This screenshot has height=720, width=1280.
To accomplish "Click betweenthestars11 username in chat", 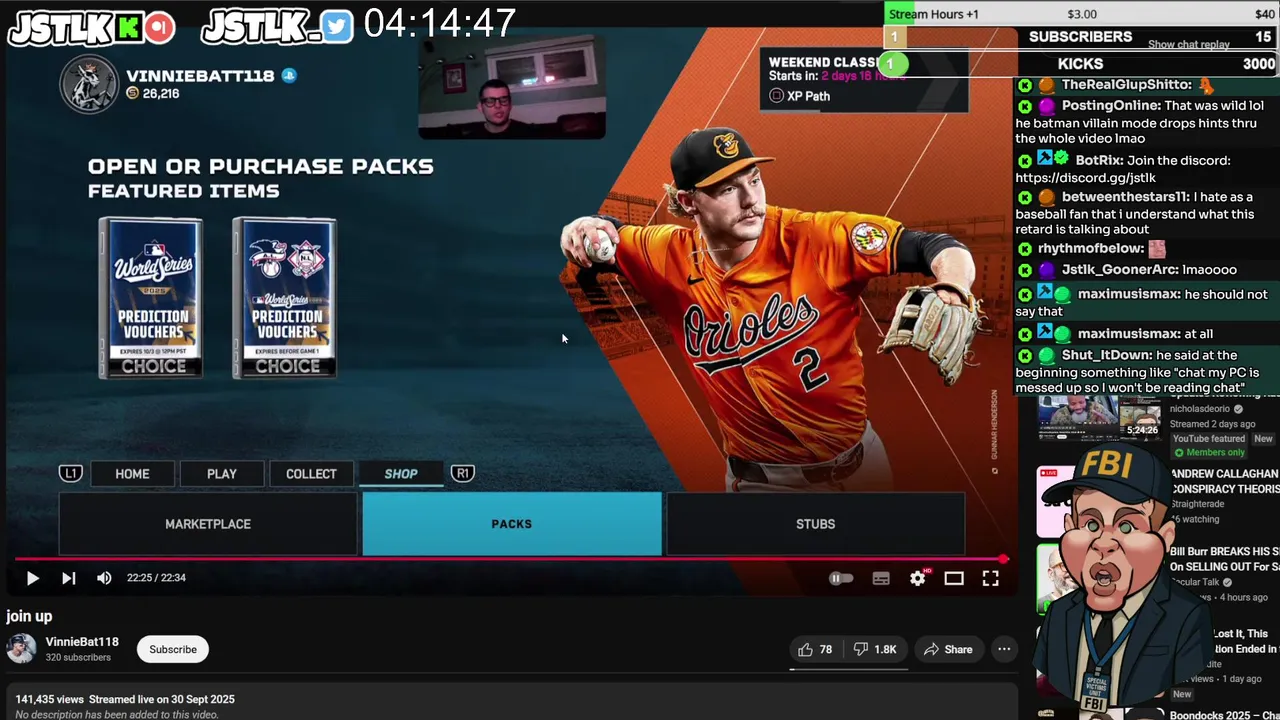I will click(1125, 197).
